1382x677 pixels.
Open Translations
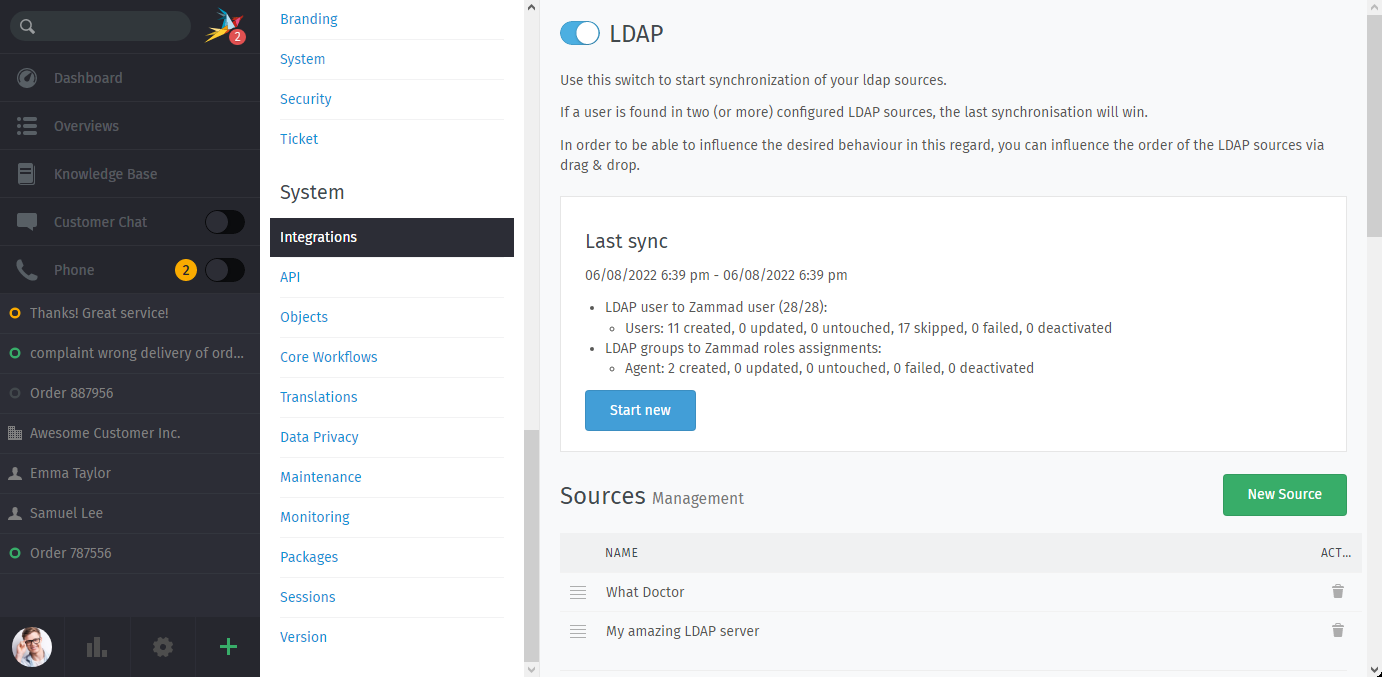pyautogui.click(x=319, y=397)
